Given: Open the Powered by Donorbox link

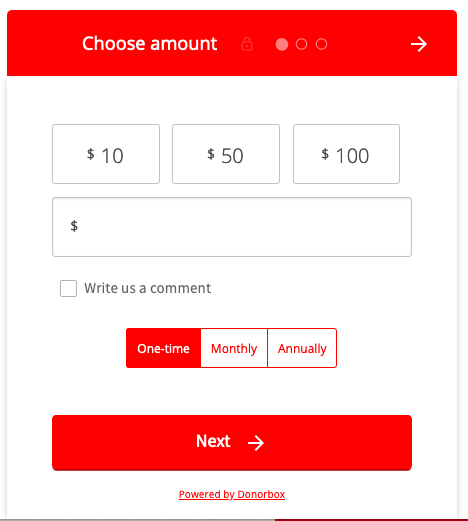Looking at the screenshot, I should 232,494.
